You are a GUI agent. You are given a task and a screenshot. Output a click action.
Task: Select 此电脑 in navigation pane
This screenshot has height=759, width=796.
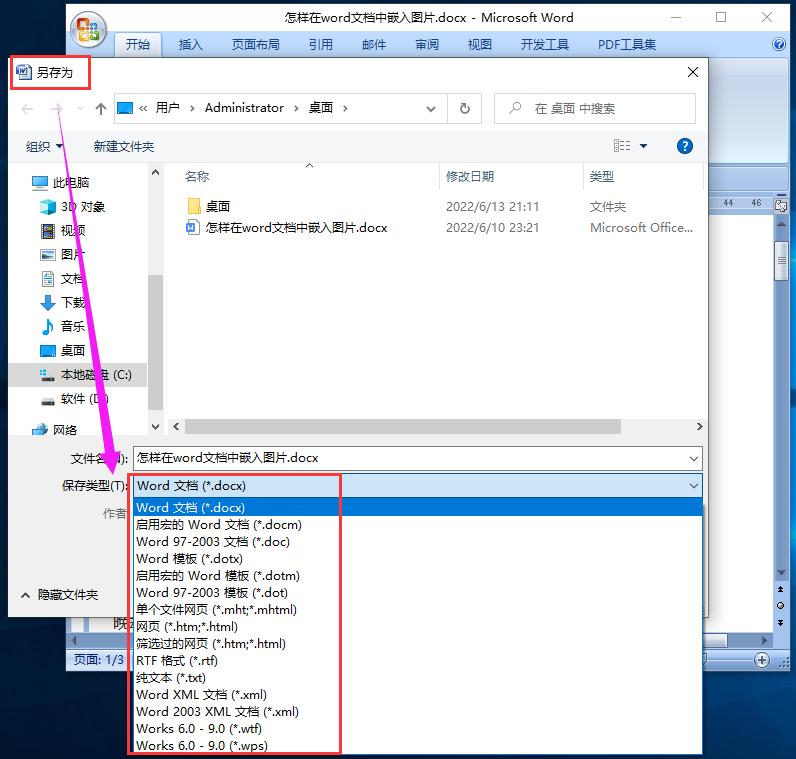[x=60, y=182]
